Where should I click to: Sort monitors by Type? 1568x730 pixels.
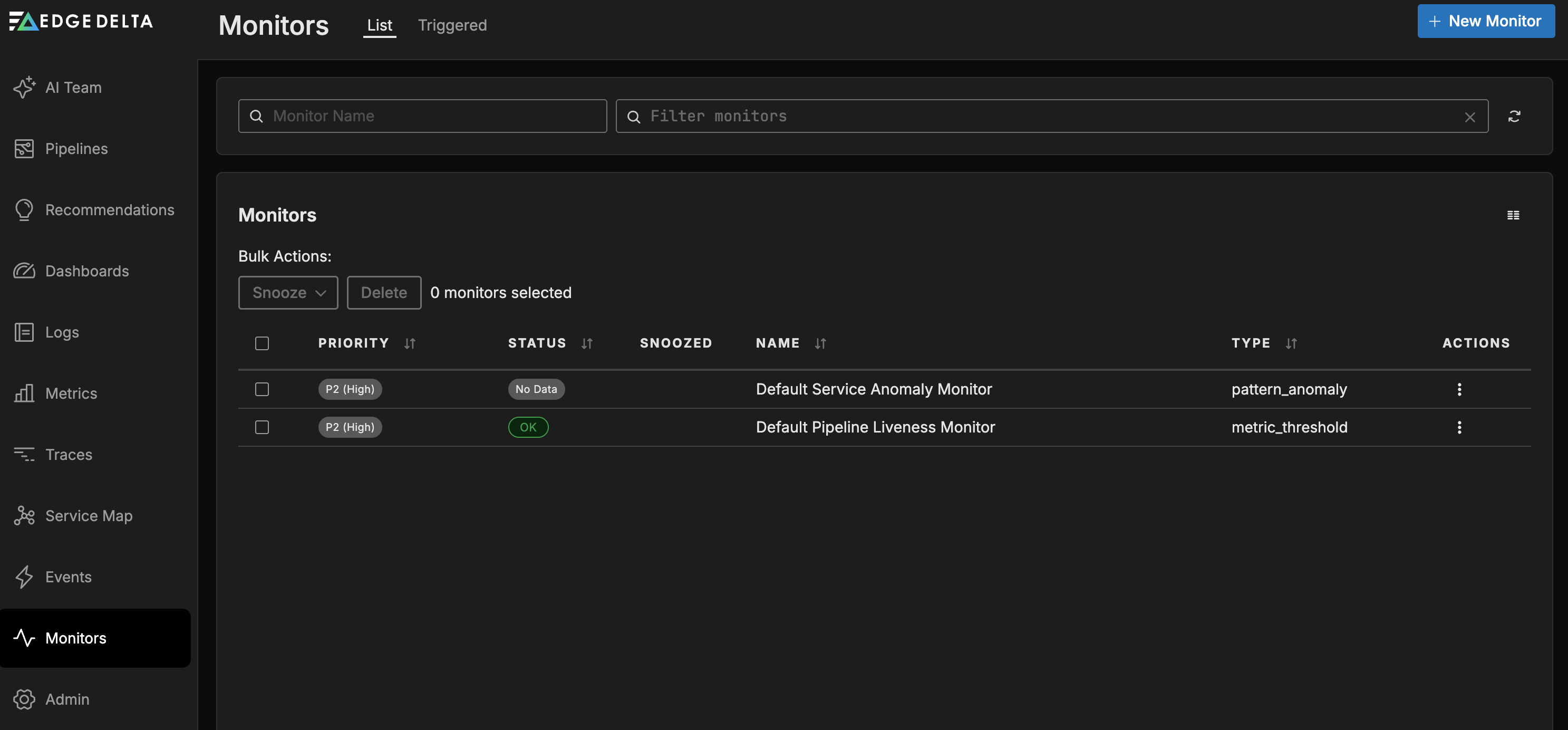coord(1292,343)
